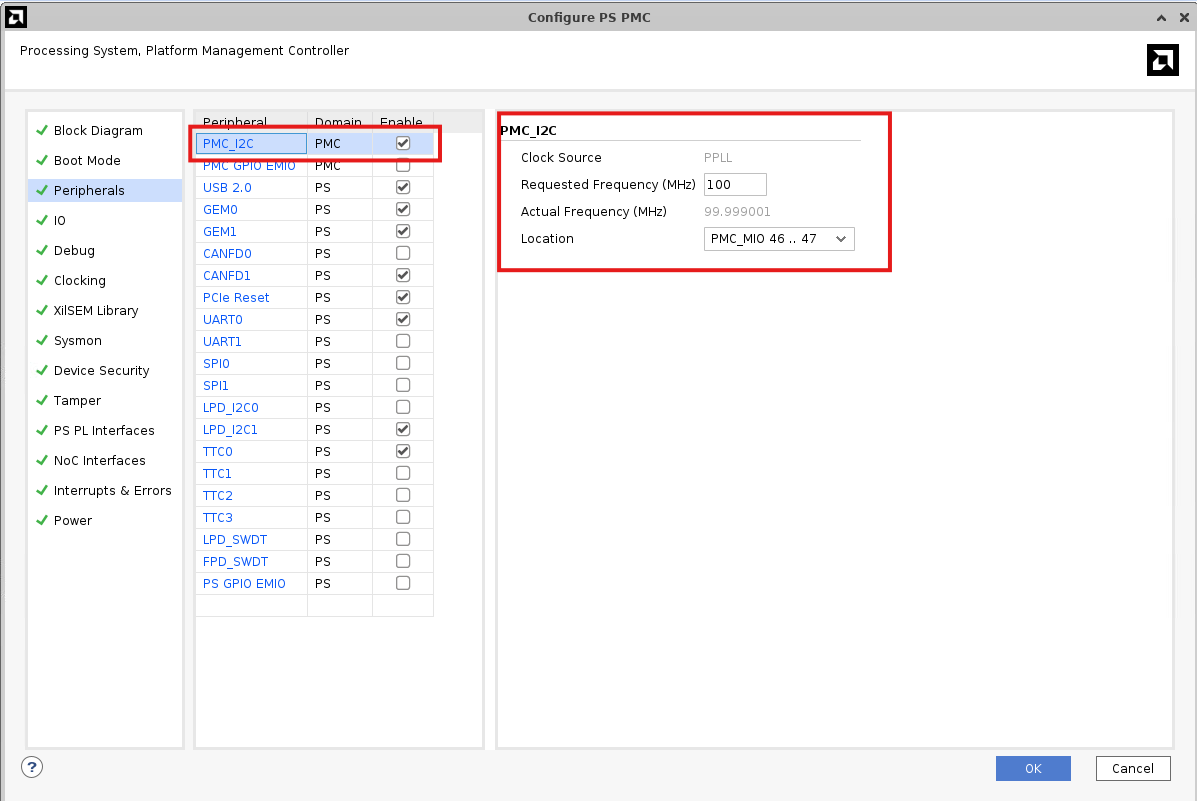This screenshot has height=801, width=1197.
Task: Select the PCIe Reset peripheral link
Action: tap(236, 298)
